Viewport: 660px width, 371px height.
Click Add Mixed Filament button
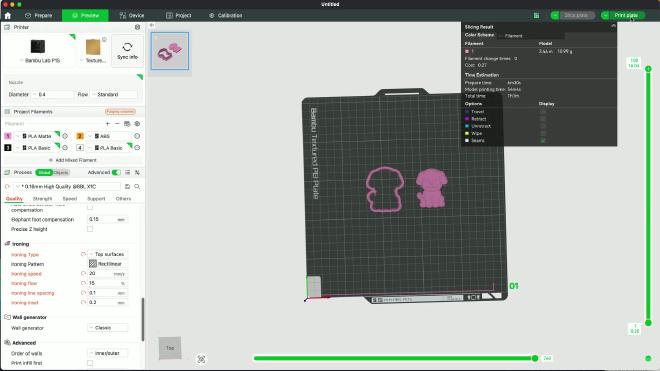click(73, 160)
